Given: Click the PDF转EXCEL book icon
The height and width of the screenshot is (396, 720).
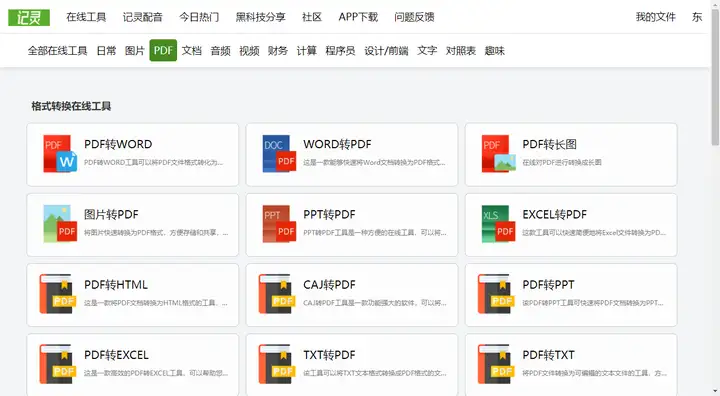Looking at the screenshot, I should point(58,364).
